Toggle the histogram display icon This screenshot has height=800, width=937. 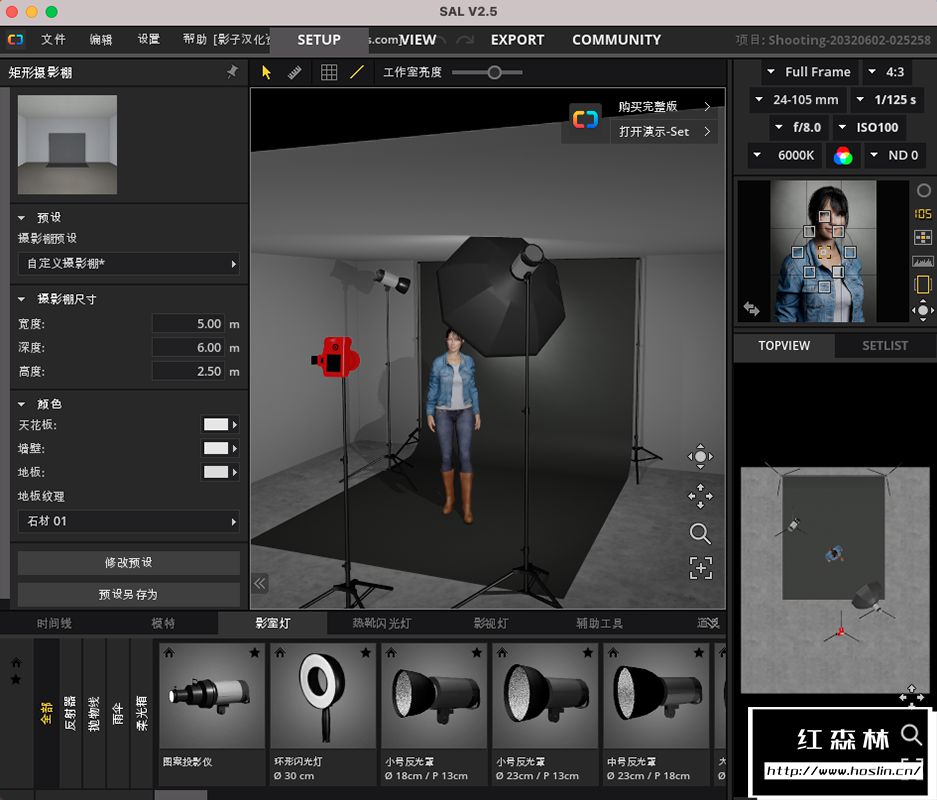(x=923, y=261)
